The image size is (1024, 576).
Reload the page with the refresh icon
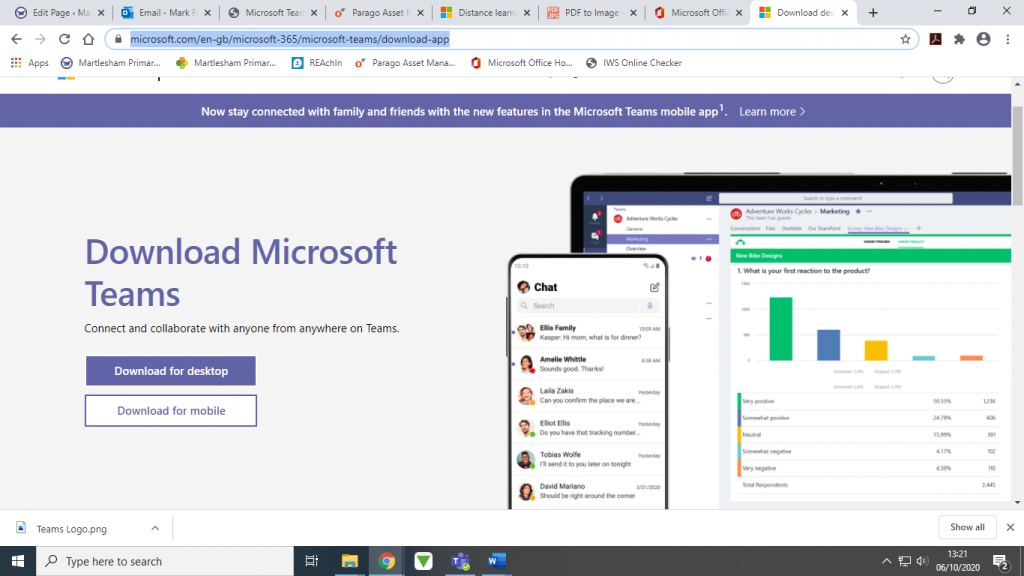point(63,39)
